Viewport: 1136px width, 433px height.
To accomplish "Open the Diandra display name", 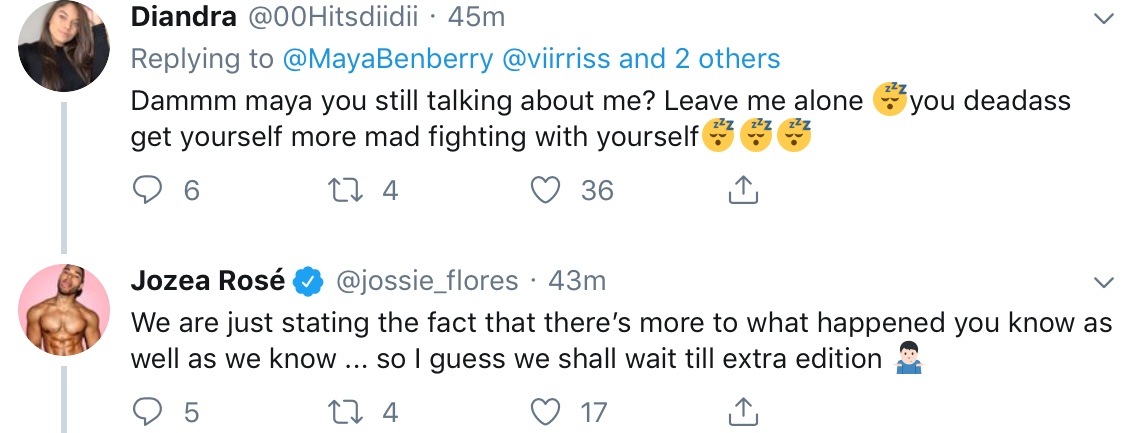I will pos(183,17).
